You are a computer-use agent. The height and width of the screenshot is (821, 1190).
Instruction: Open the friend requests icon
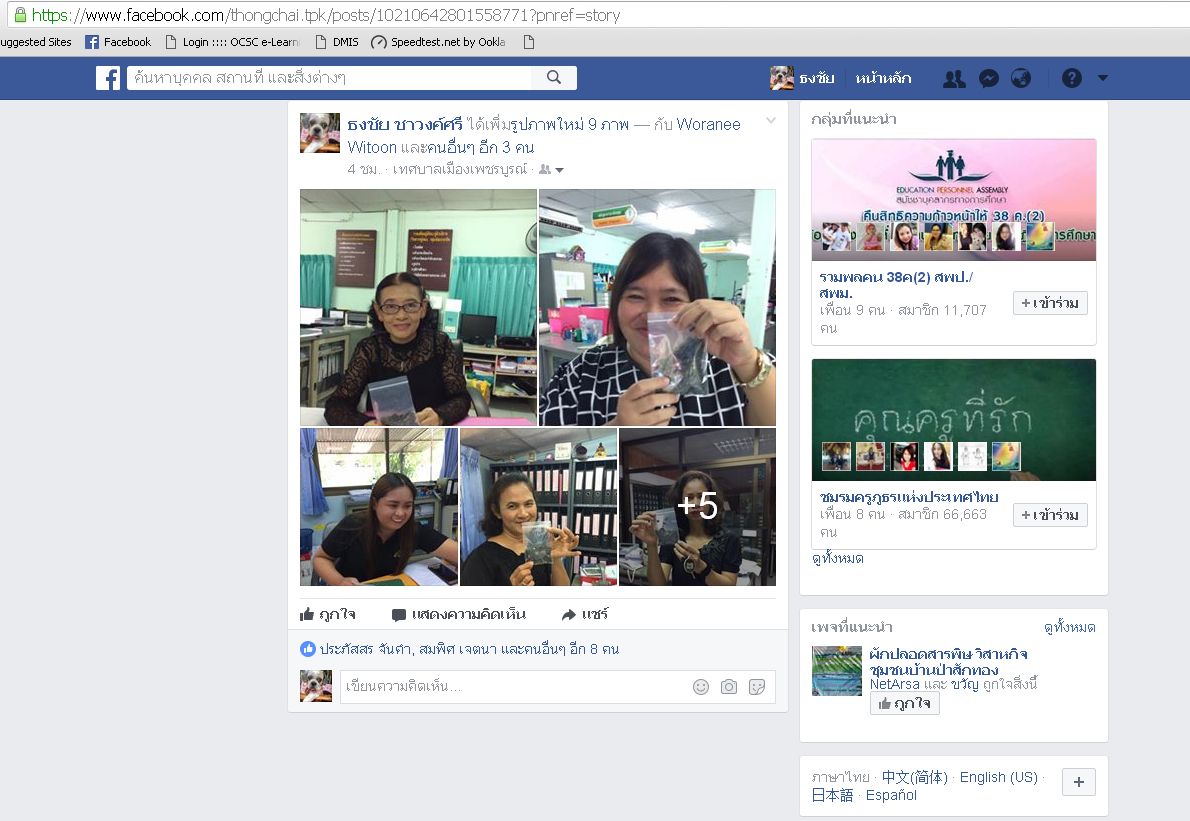point(954,79)
